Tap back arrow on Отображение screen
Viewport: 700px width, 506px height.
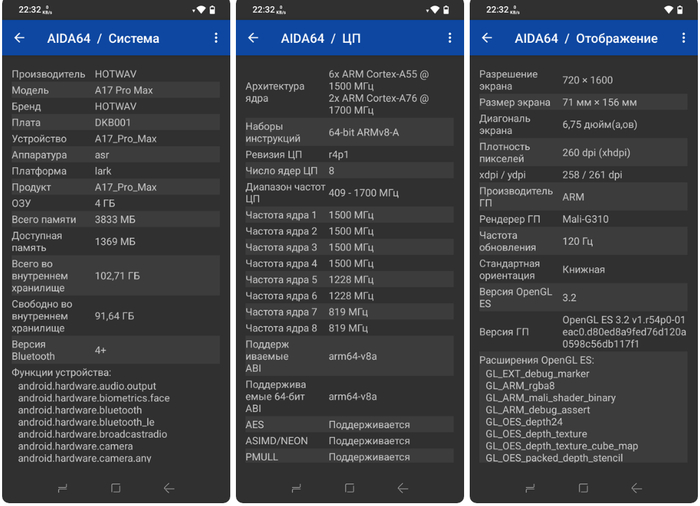pyautogui.click(x=487, y=38)
